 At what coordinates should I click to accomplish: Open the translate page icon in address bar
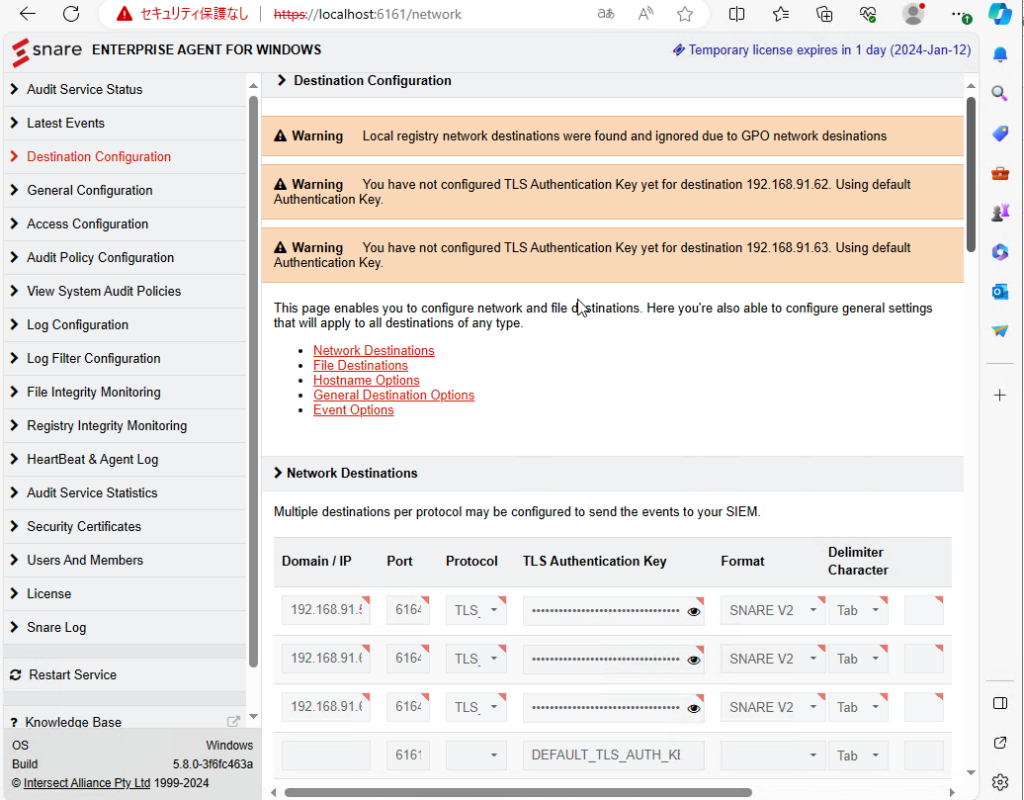point(606,14)
